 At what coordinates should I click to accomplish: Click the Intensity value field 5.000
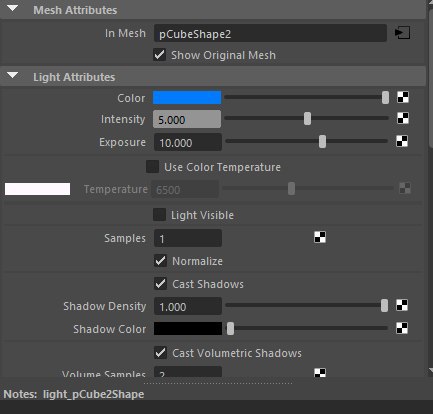pyautogui.click(x=187, y=119)
